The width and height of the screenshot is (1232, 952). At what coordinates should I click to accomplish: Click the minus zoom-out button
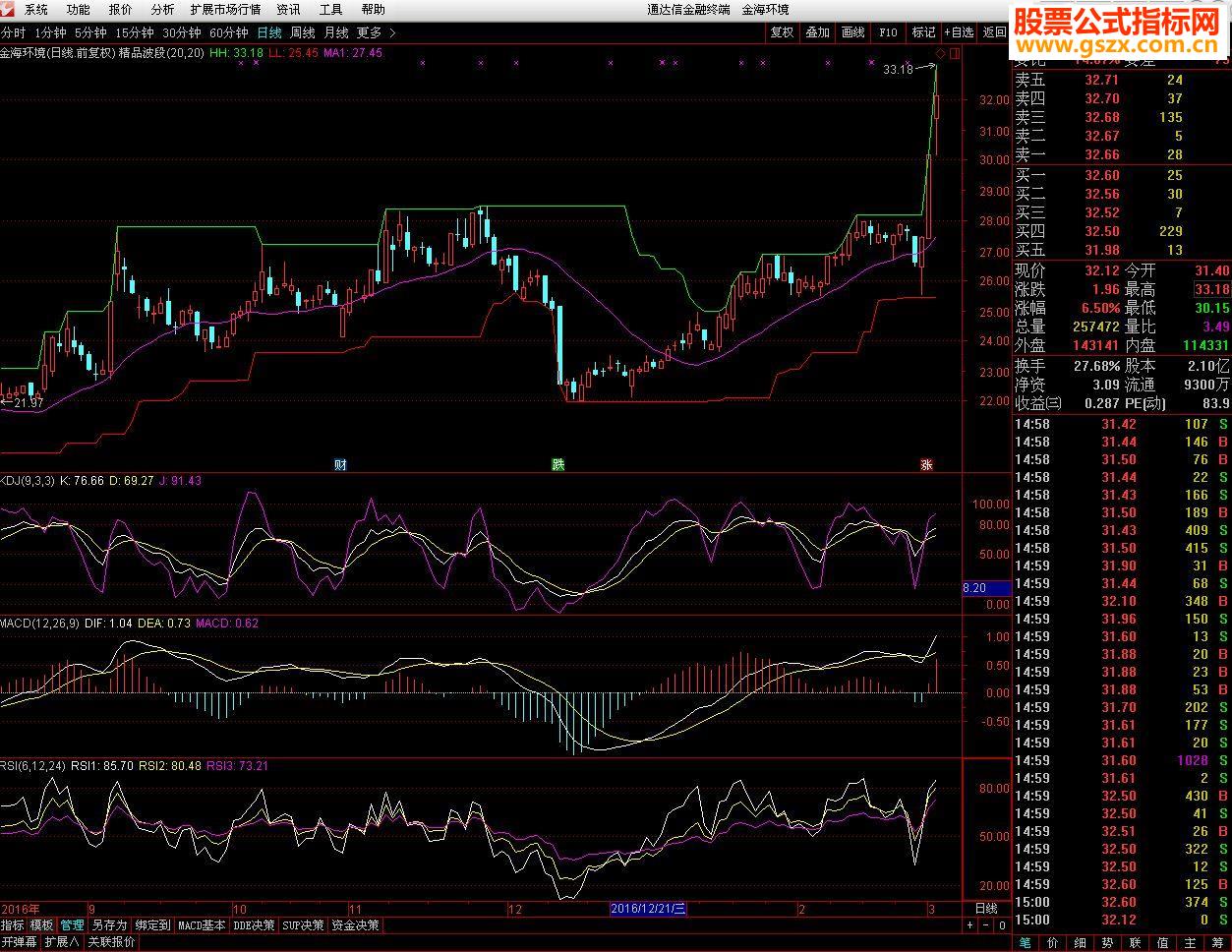986,925
